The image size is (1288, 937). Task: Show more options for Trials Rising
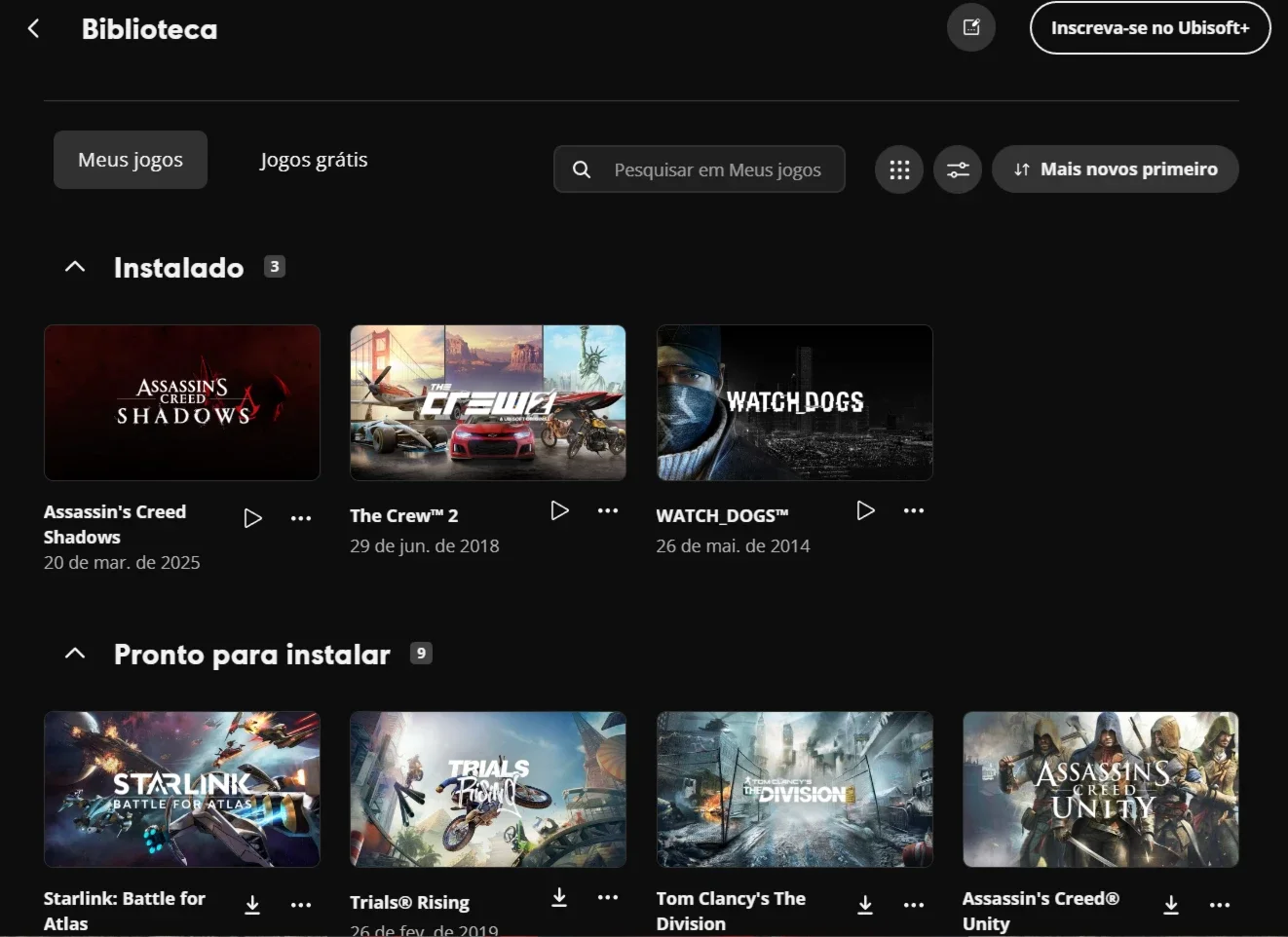pyautogui.click(x=608, y=897)
